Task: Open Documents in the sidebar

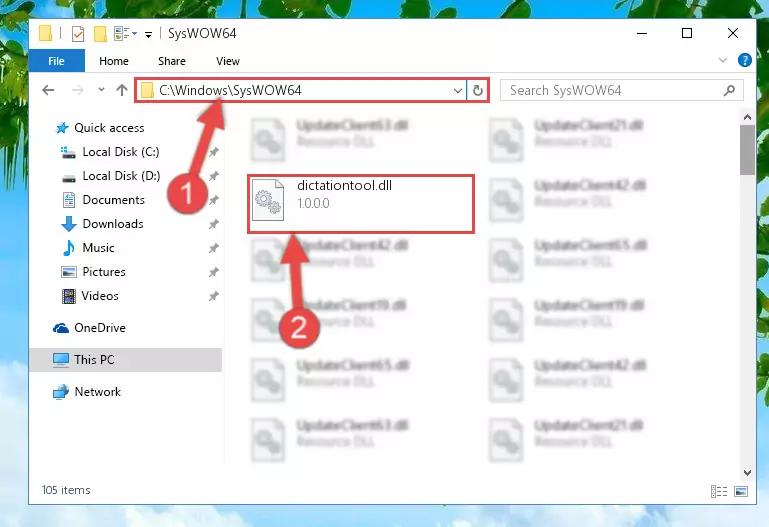Action: 113,200
